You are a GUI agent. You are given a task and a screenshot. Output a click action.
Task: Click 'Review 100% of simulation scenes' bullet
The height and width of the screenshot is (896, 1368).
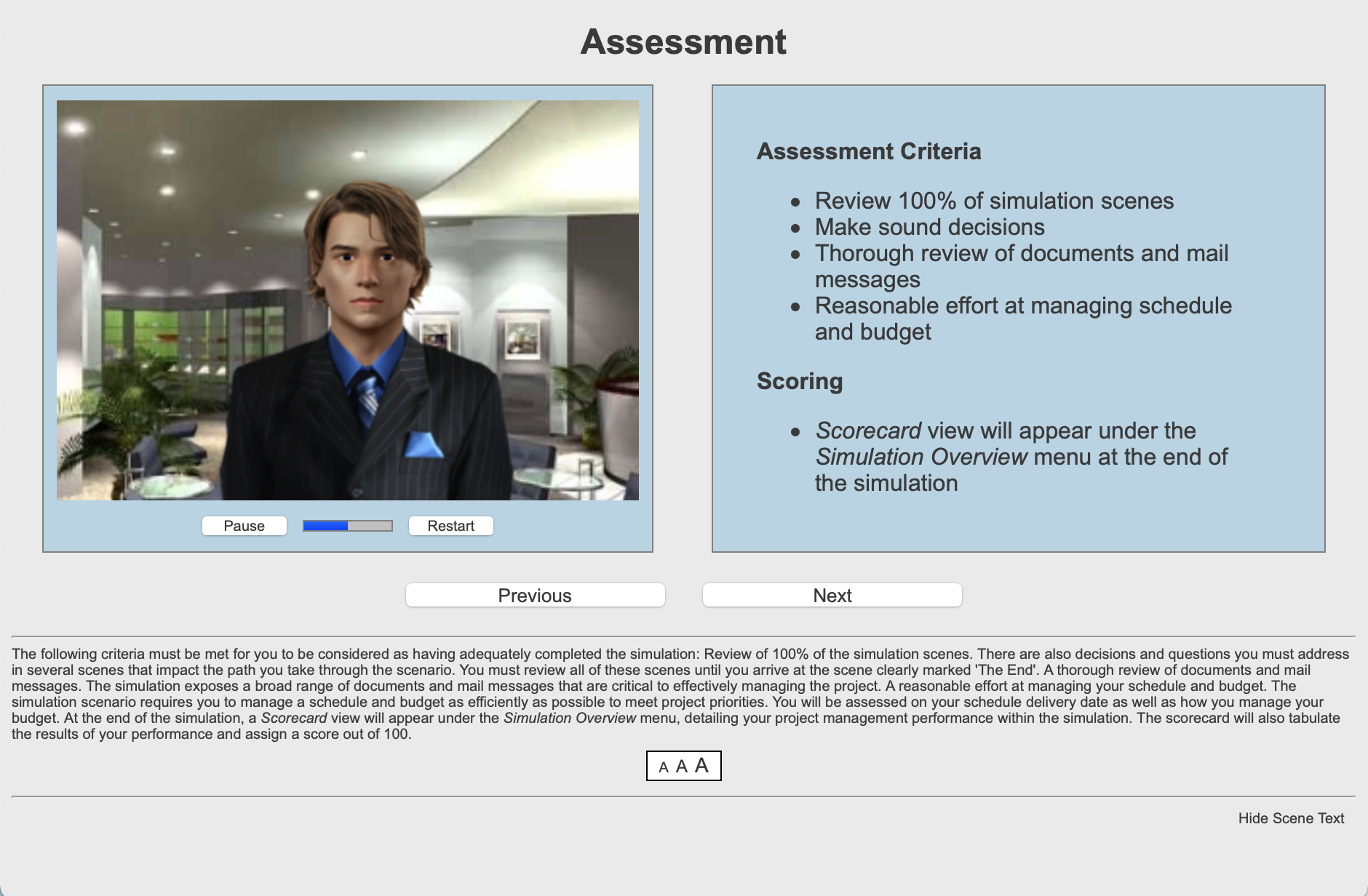coord(994,201)
